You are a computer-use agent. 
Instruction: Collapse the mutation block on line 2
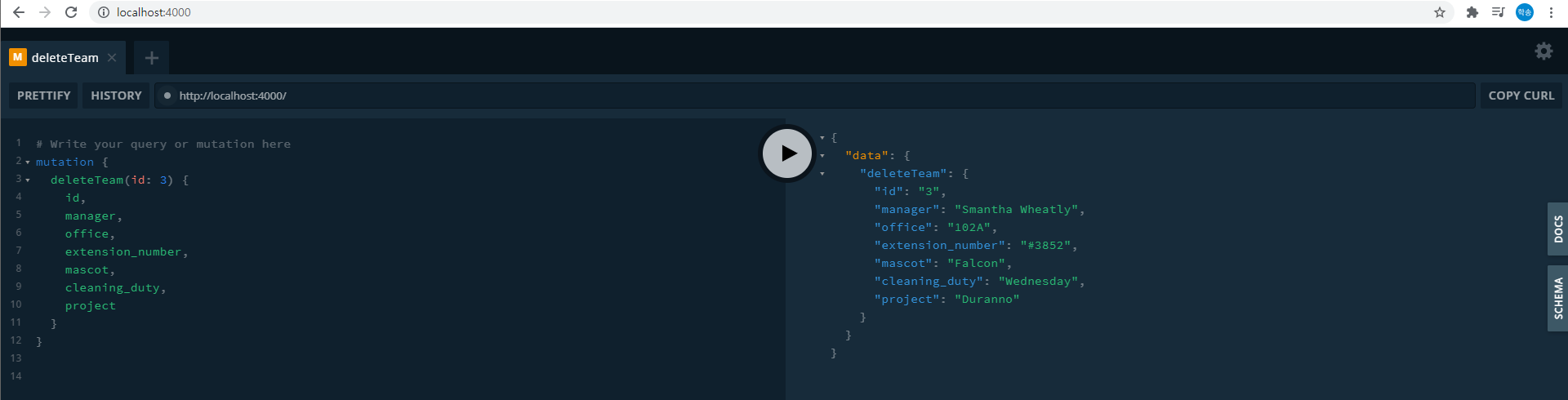pyautogui.click(x=28, y=162)
